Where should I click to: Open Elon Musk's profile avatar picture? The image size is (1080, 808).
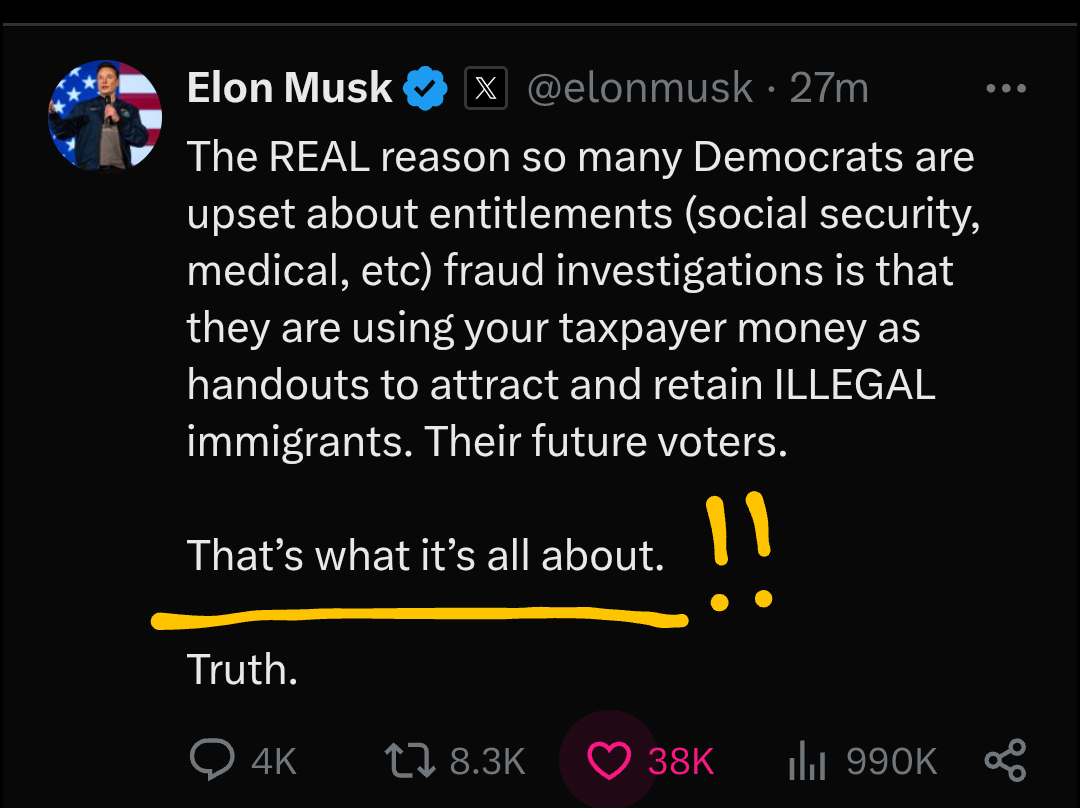coord(105,116)
